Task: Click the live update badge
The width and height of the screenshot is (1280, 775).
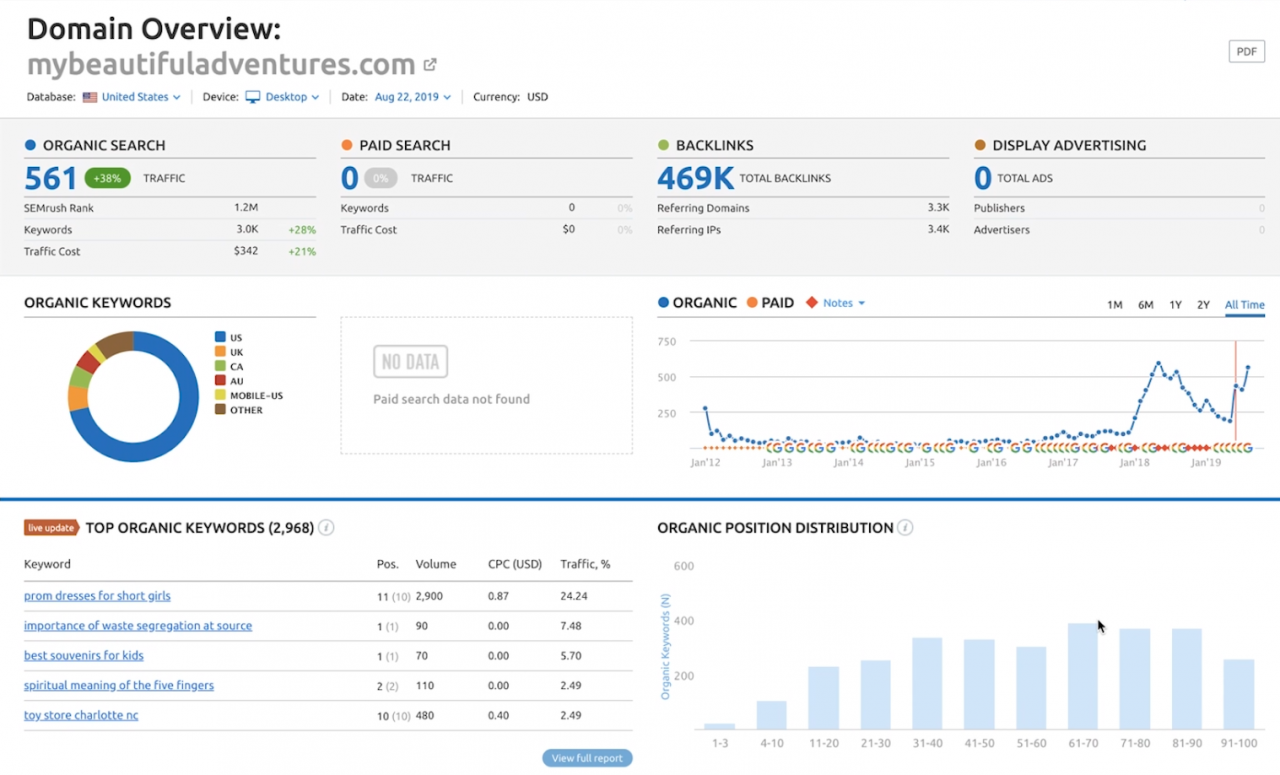Action: click(x=51, y=528)
